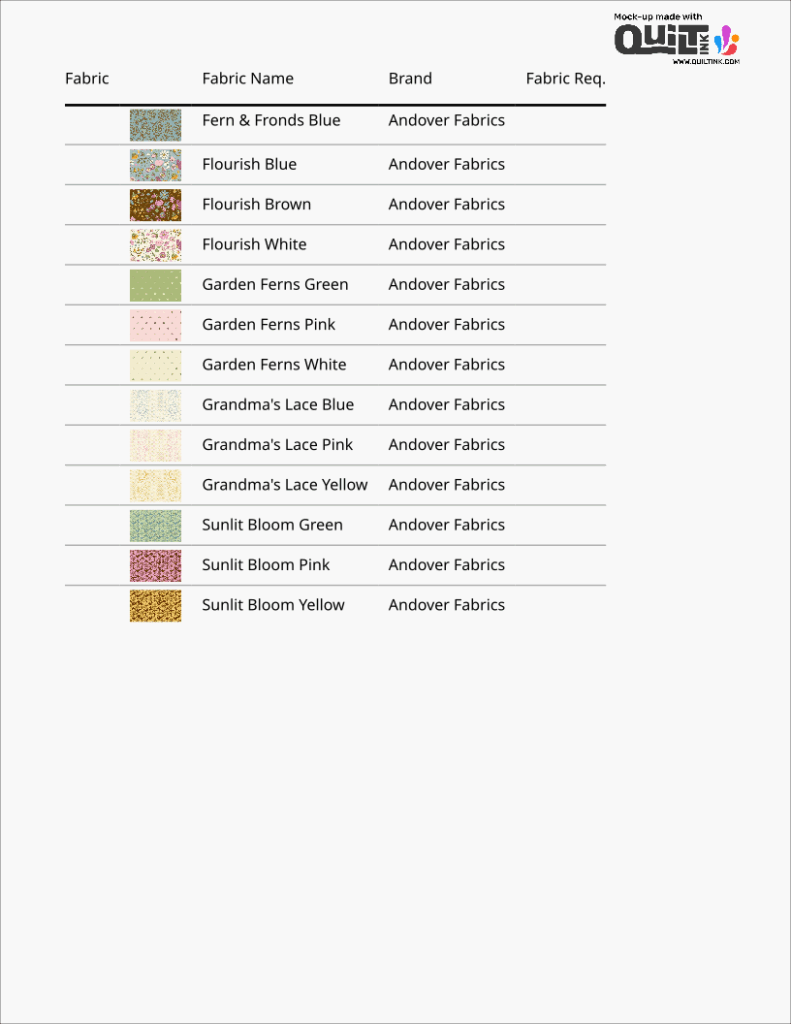The height and width of the screenshot is (1024, 791).
Task: Click Andover Fabrics in the Flourish Brown row
Action: click(x=446, y=204)
